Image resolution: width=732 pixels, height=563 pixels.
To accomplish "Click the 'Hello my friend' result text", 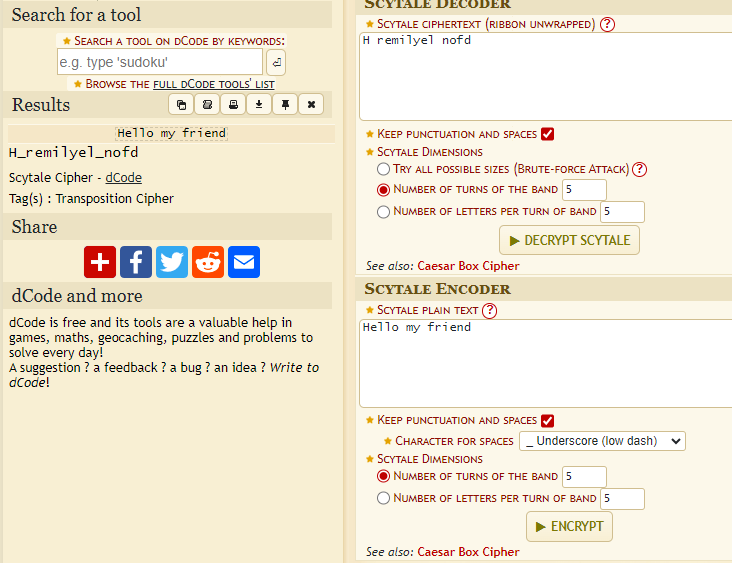I will point(171,134).
